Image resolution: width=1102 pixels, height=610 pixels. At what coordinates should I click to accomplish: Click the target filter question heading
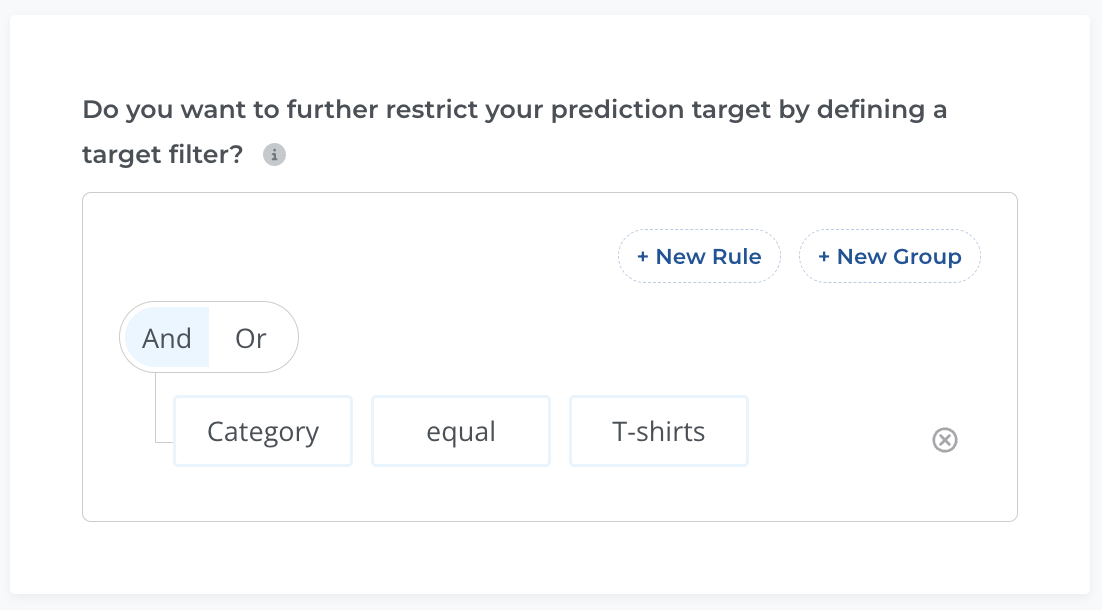coord(514,131)
